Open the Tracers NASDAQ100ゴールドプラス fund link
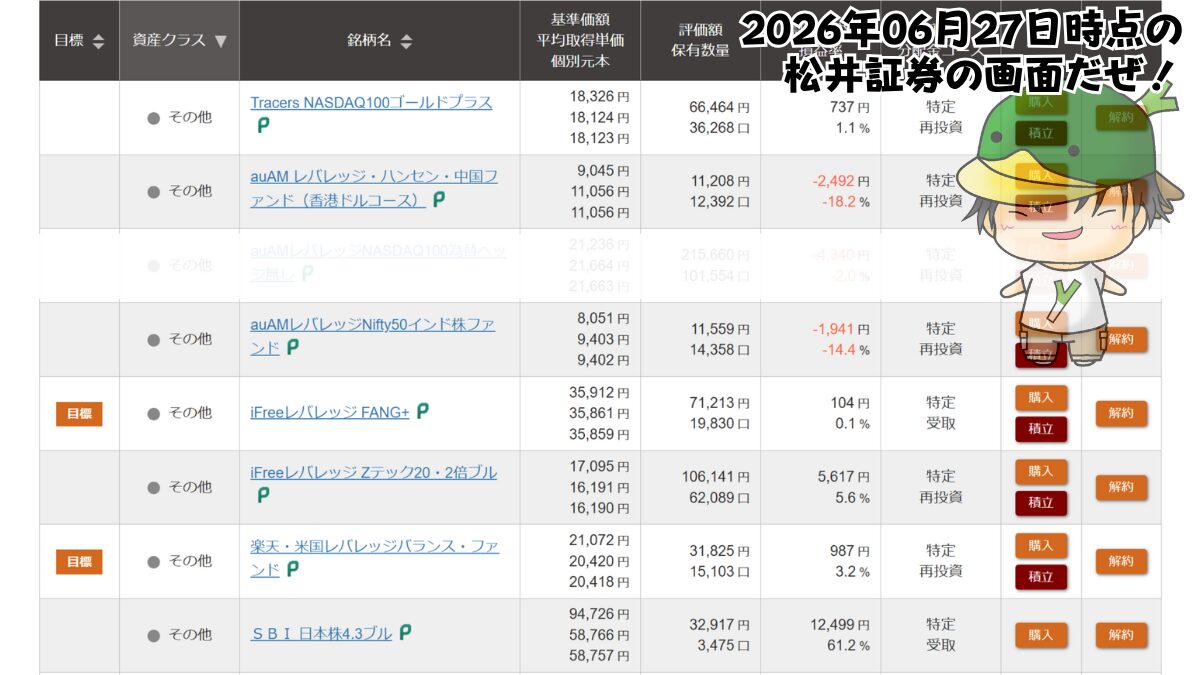The height and width of the screenshot is (675, 1200). (371, 102)
